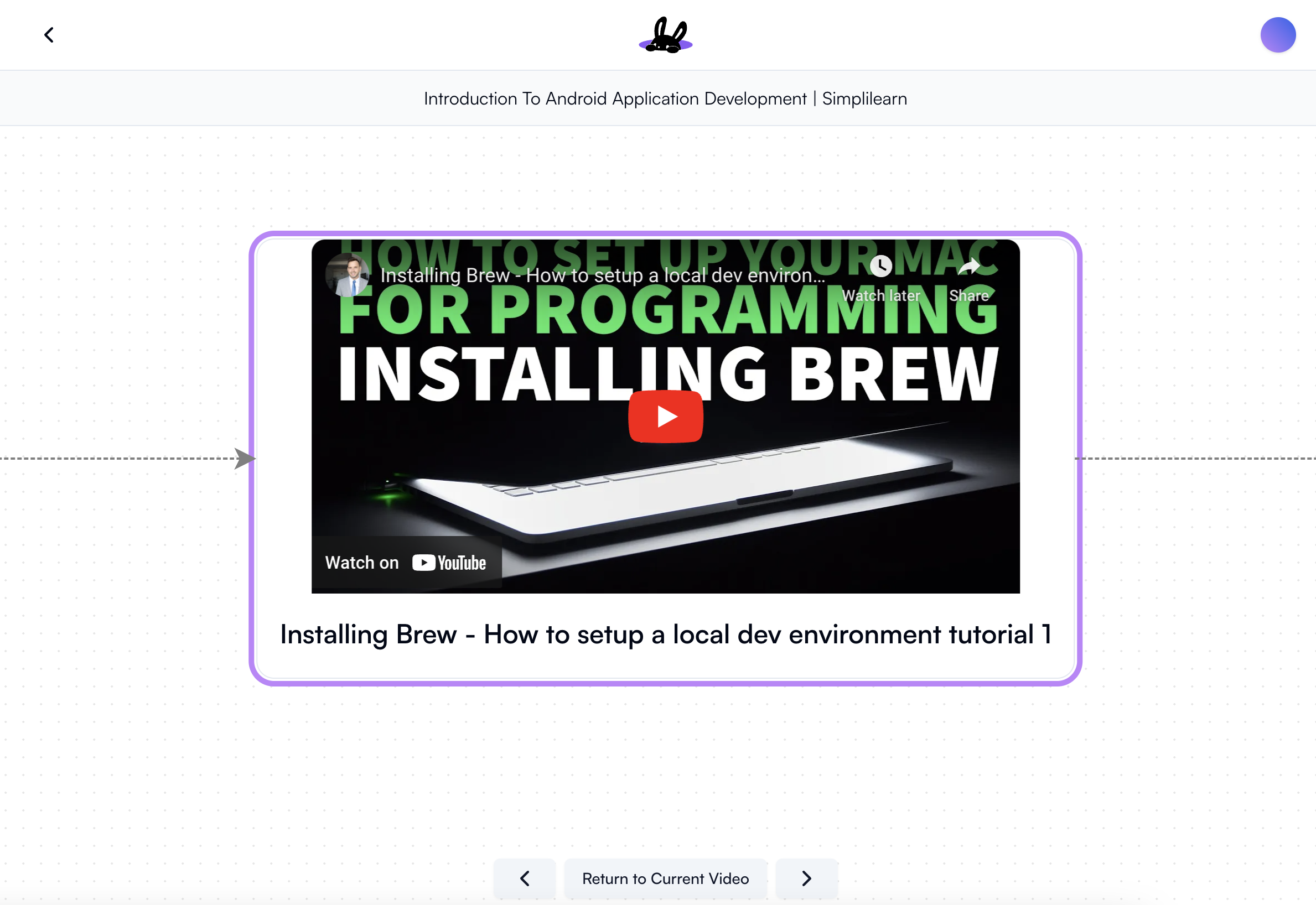Click the 'Watch on' text label

coord(362,563)
